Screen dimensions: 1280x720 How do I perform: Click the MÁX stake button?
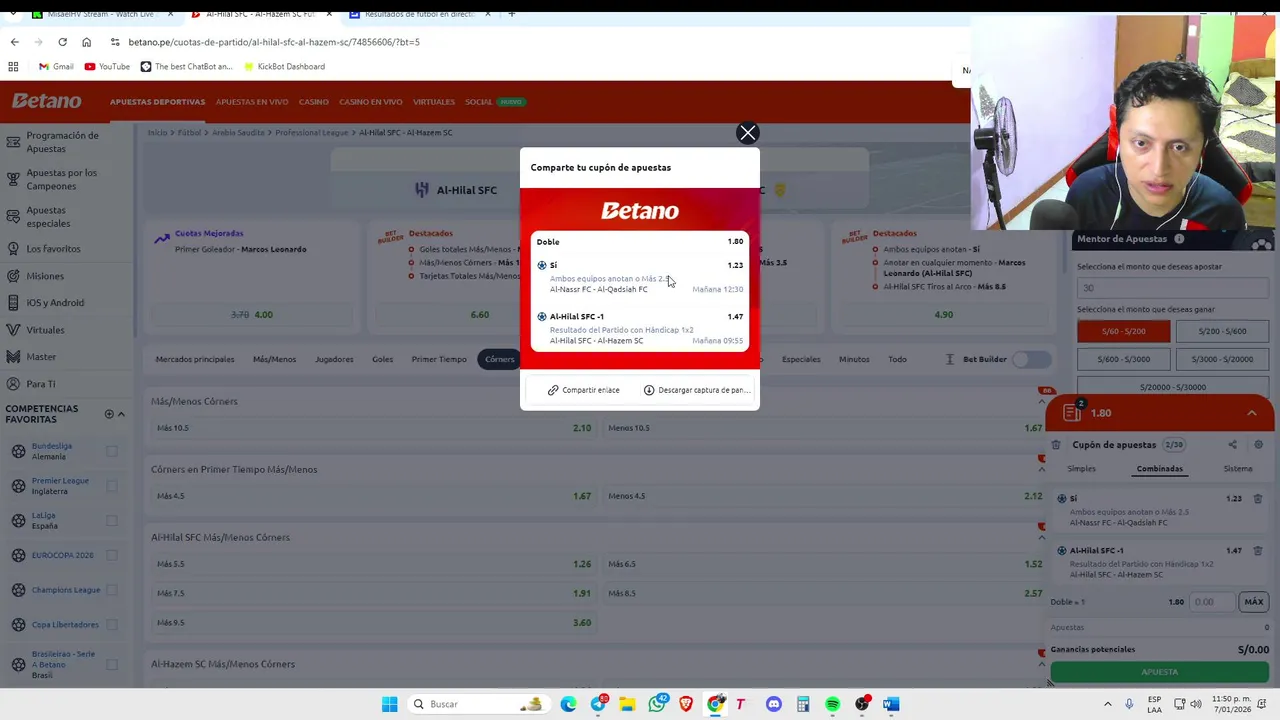point(1254,602)
